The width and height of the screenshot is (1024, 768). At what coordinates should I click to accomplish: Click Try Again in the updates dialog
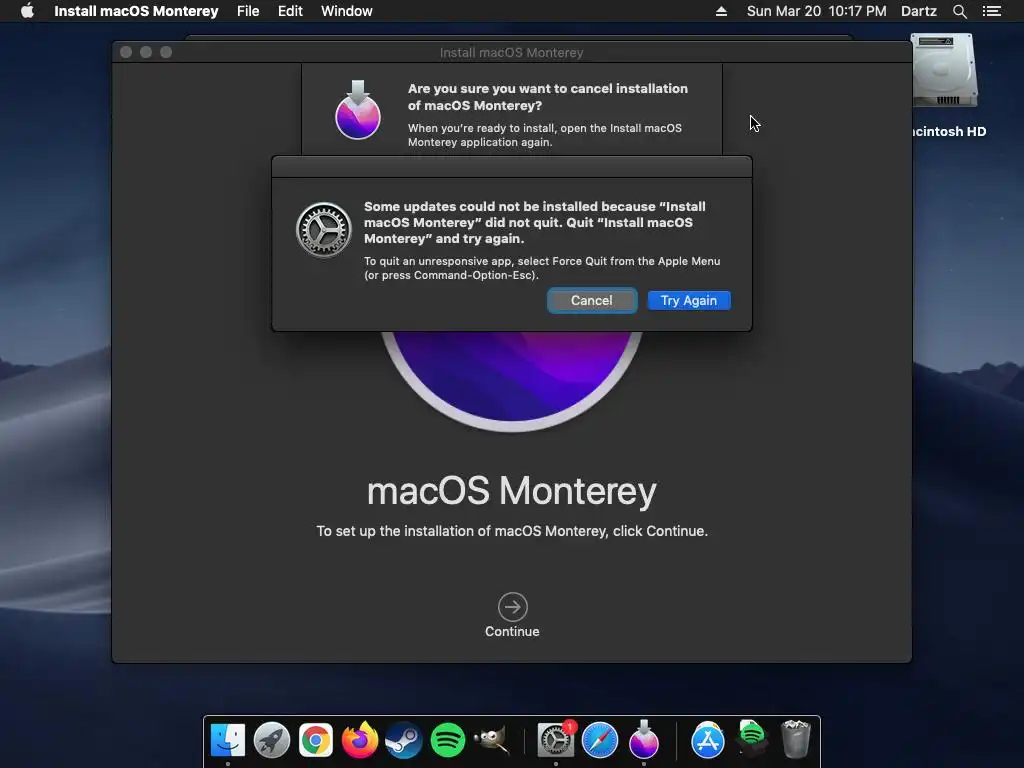pyautogui.click(x=689, y=300)
